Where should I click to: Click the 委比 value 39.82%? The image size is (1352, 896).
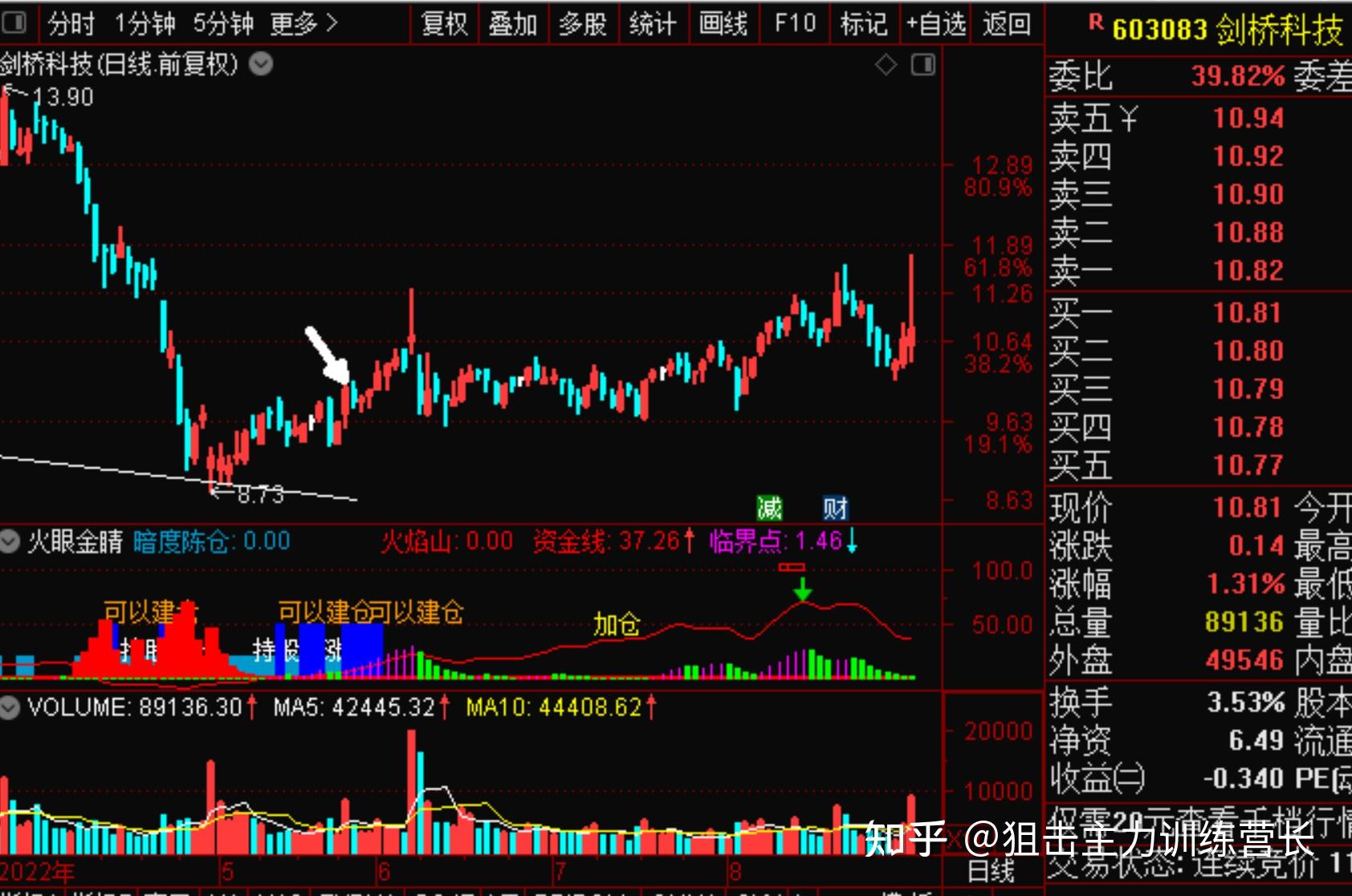click(x=1238, y=76)
